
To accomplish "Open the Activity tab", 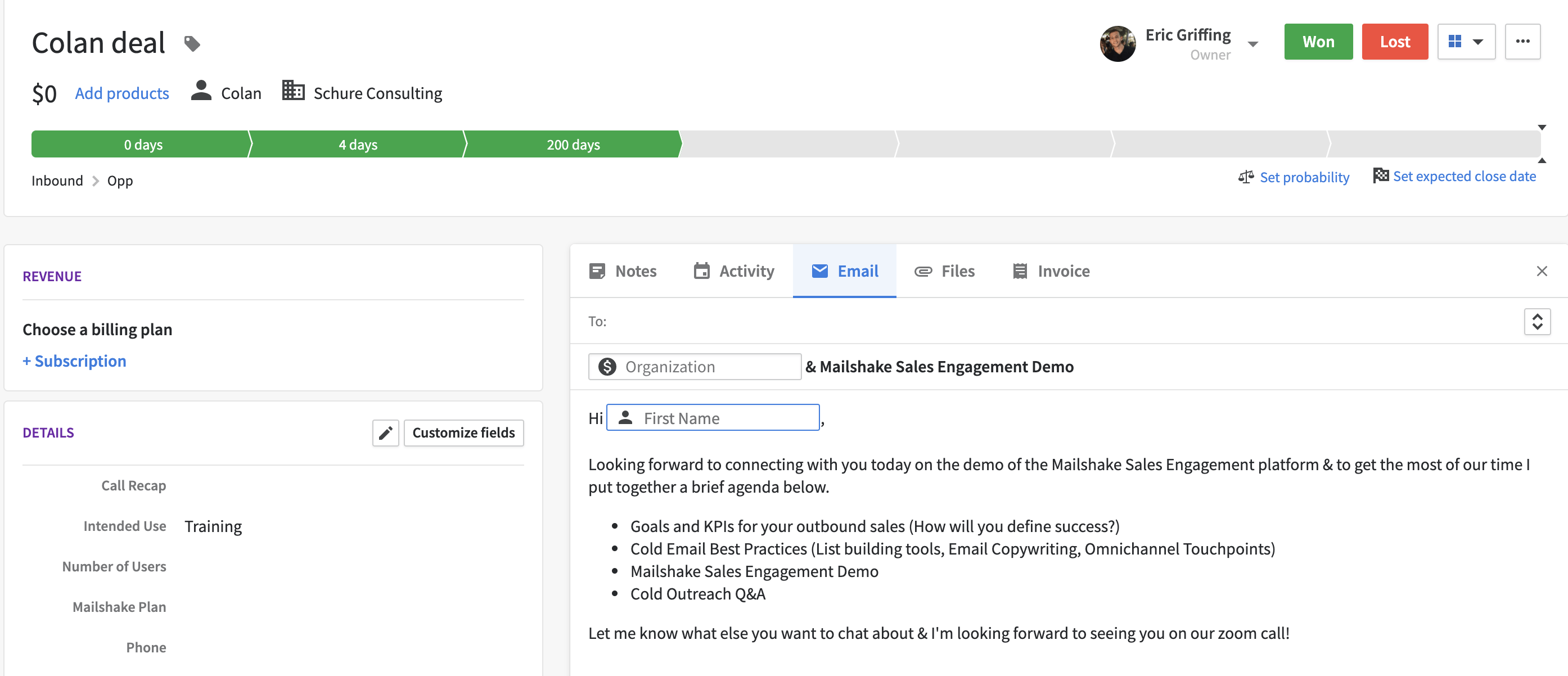I will pyautogui.click(x=733, y=271).
